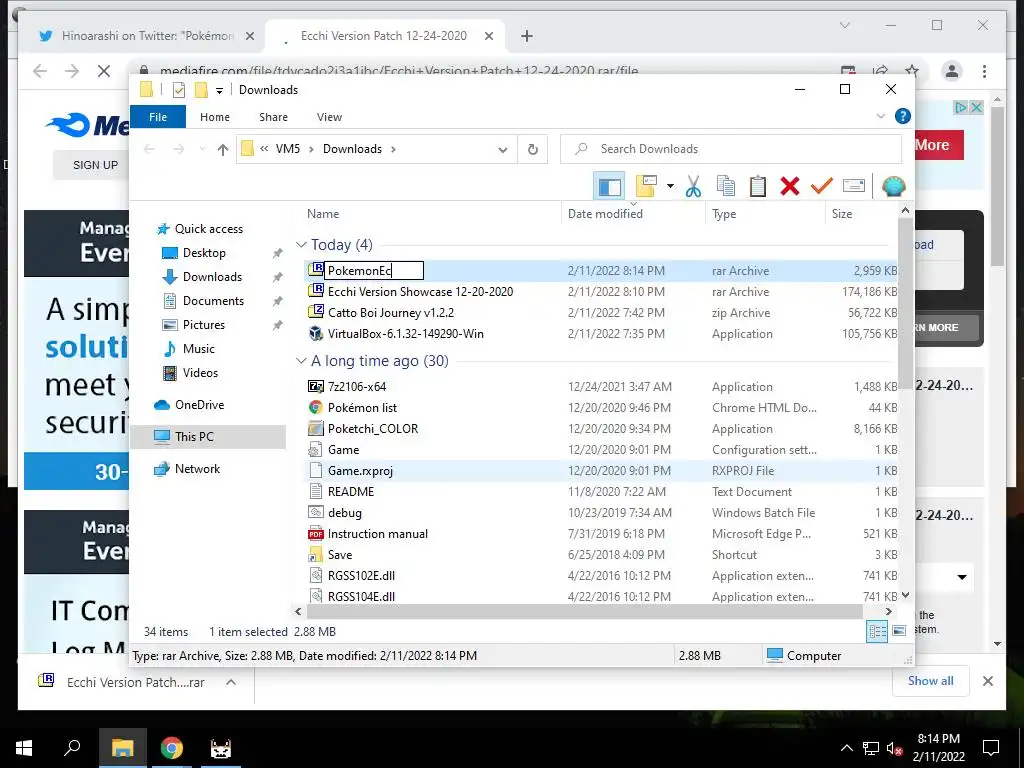Collapse the Today (4) group

coord(301,245)
